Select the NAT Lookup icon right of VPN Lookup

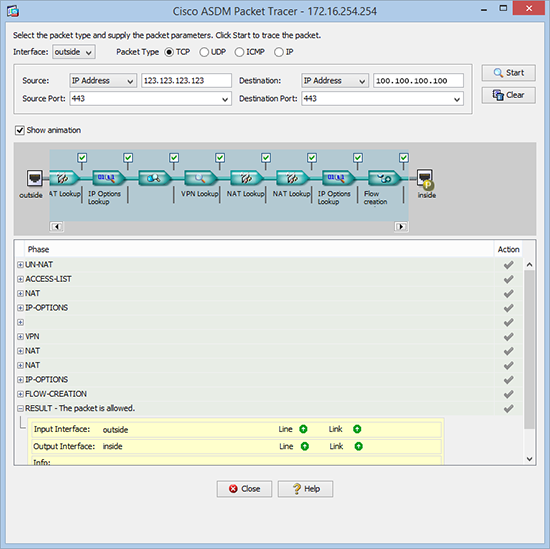coord(247,178)
